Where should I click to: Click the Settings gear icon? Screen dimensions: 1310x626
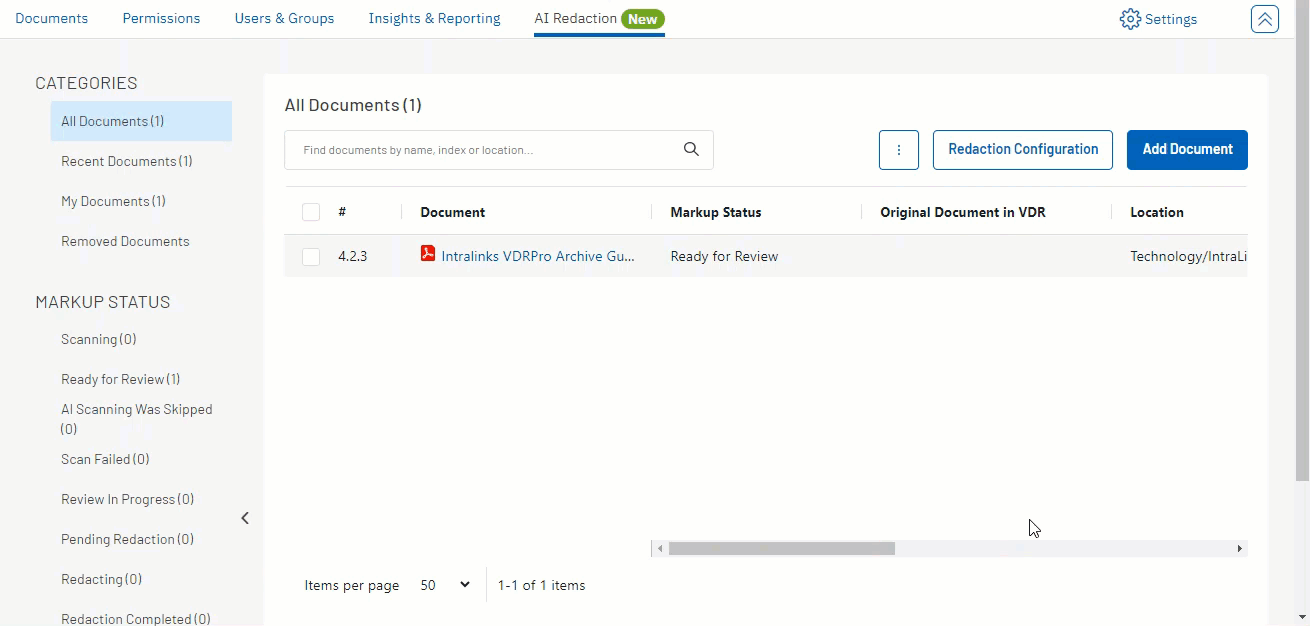pos(1130,19)
